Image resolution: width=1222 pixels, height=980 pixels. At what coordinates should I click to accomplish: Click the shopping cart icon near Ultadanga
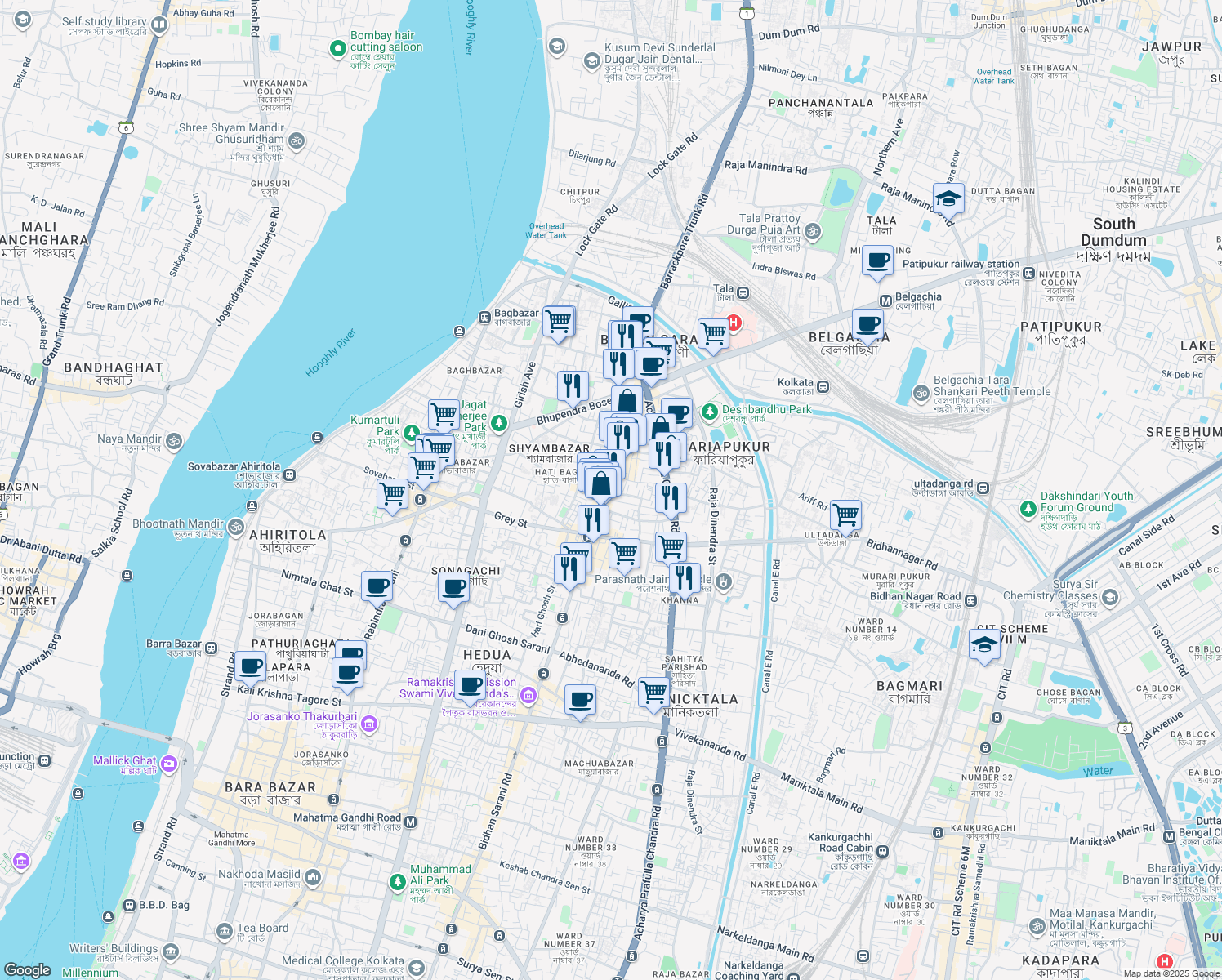pyautogui.click(x=845, y=514)
